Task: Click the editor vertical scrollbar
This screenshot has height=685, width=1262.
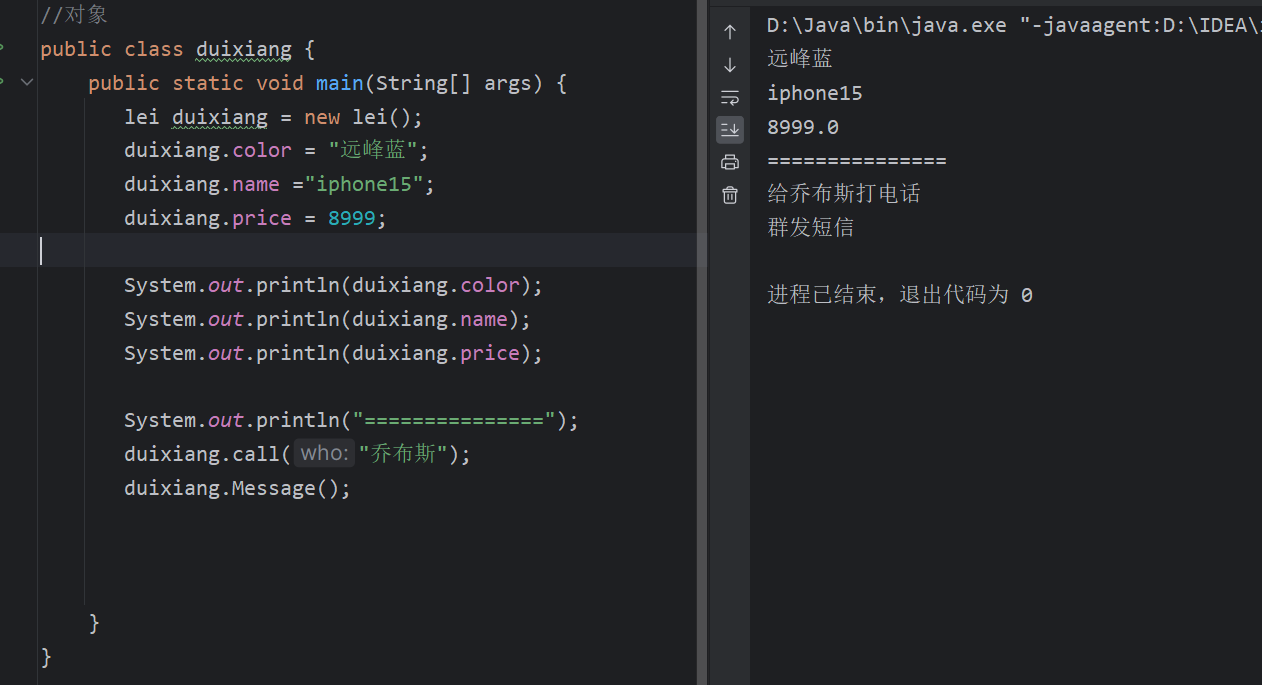Action: (701, 342)
